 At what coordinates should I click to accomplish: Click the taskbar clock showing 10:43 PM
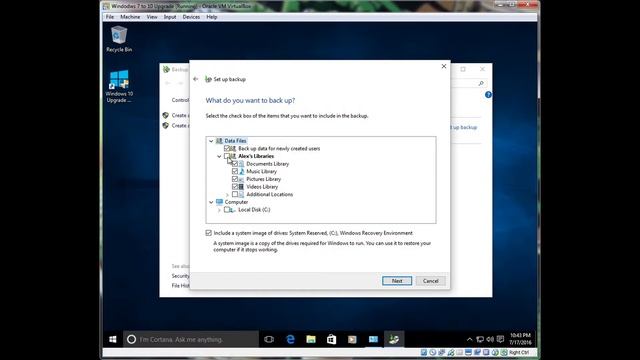pos(520,339)
